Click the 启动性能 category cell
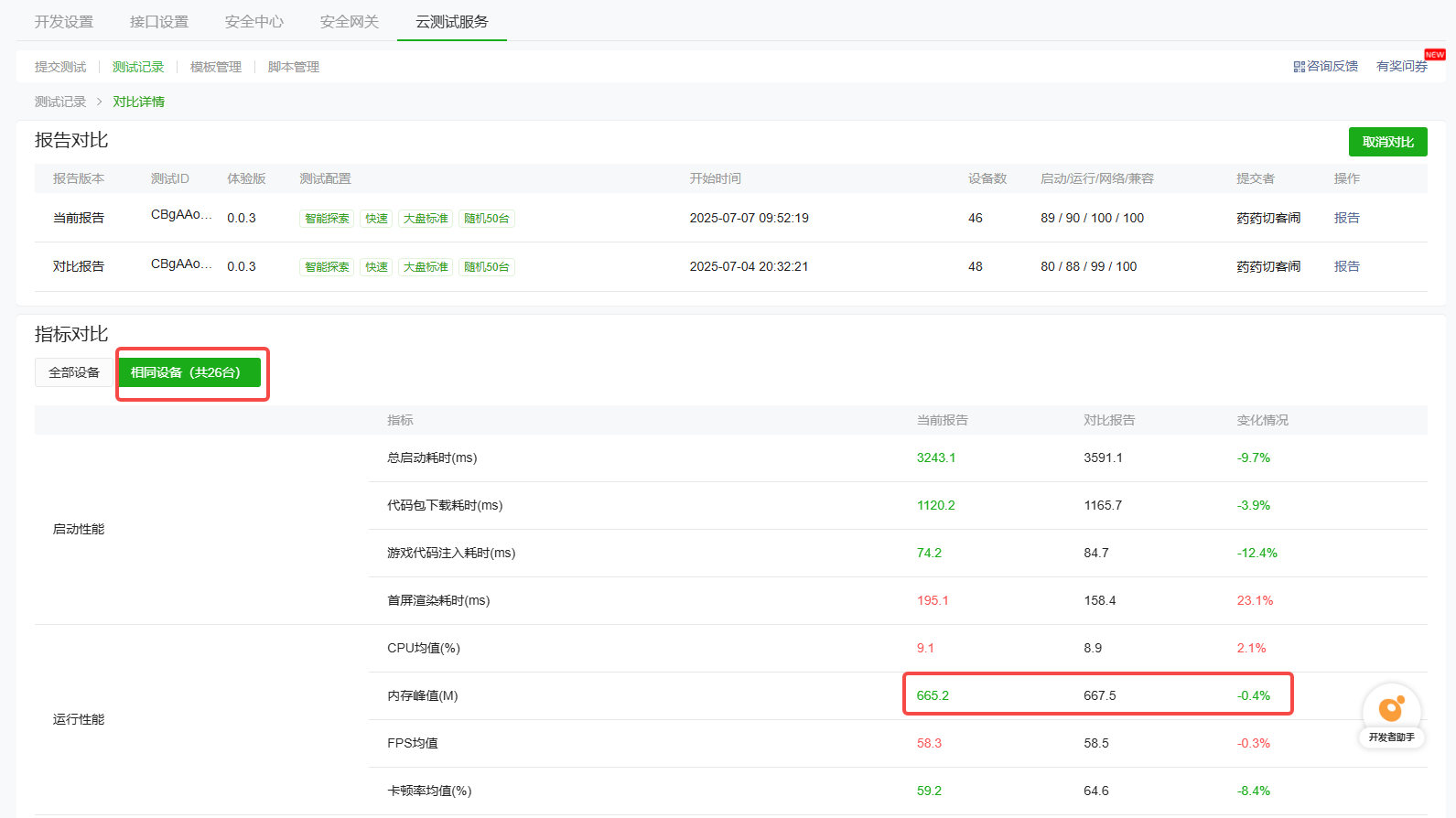 [x=79, y=529]
